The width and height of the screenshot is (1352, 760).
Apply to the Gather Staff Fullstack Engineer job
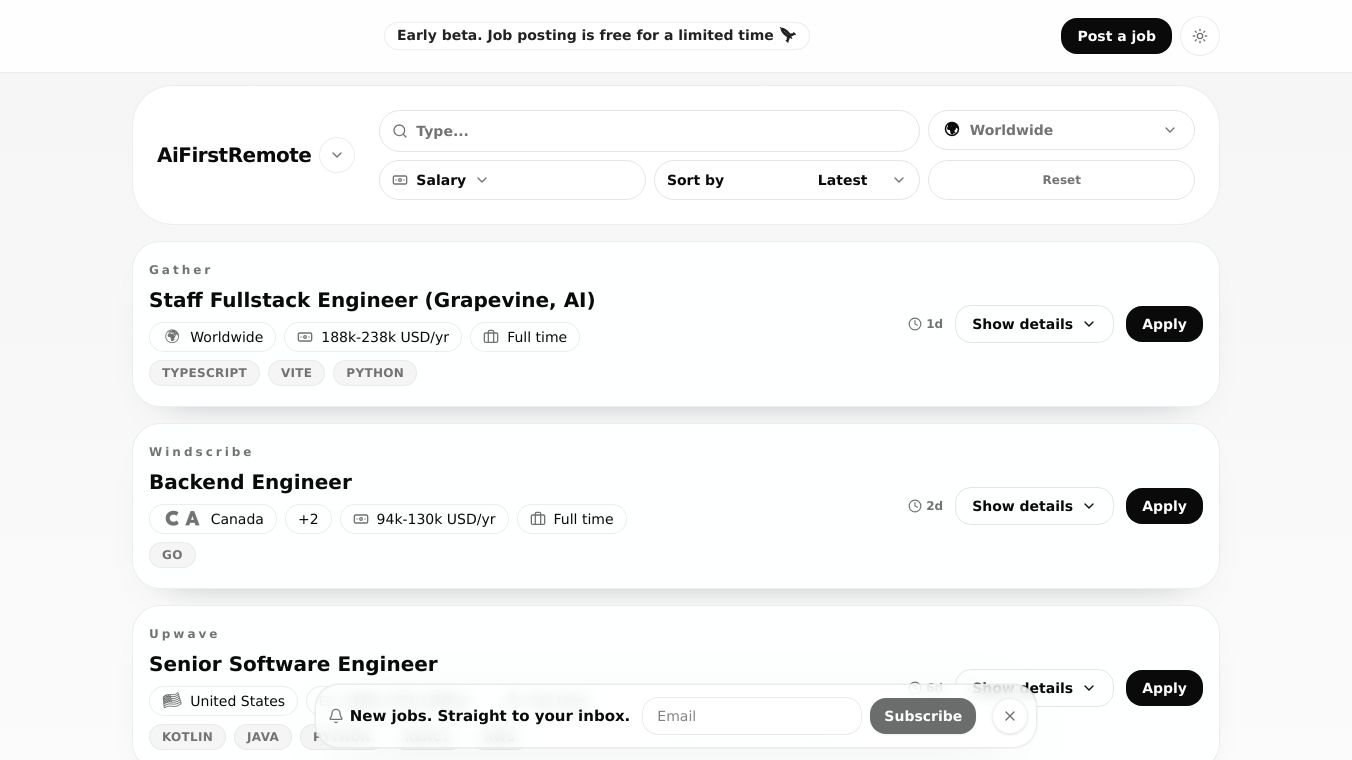tap(1164, 324)
